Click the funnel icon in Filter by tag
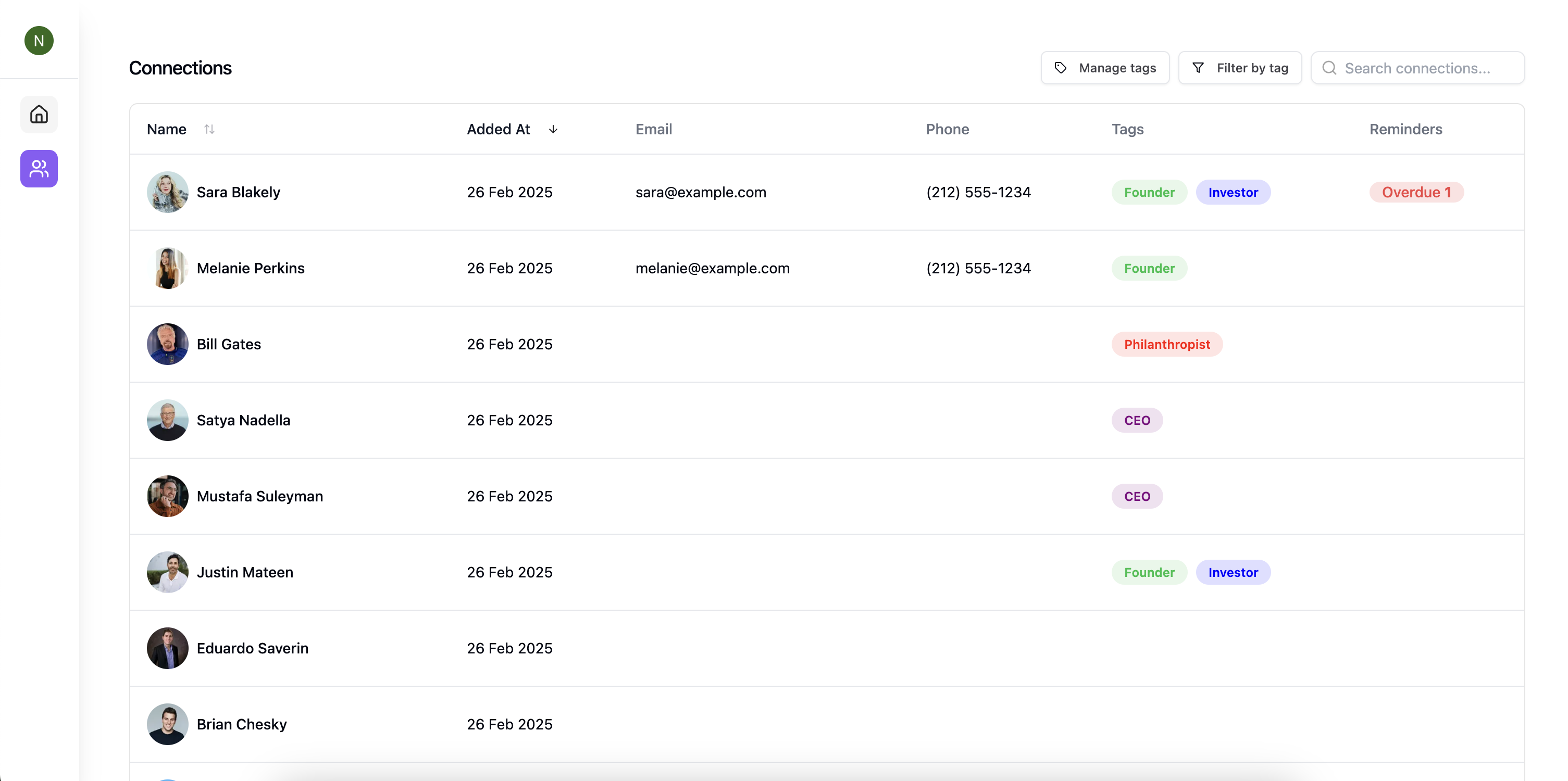This screenshot has width=1568, height=781. tap(1198, 68)
